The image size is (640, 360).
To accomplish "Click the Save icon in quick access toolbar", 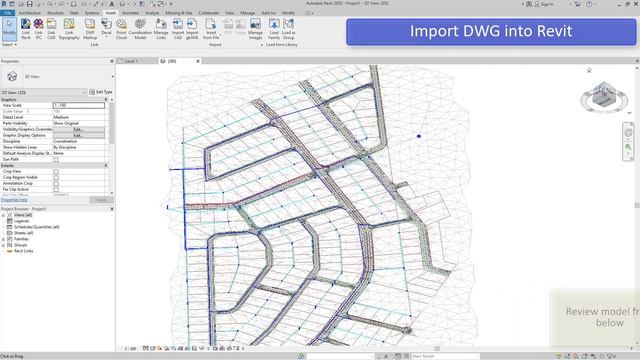I will pyautogui.click(x=29, y=4).
